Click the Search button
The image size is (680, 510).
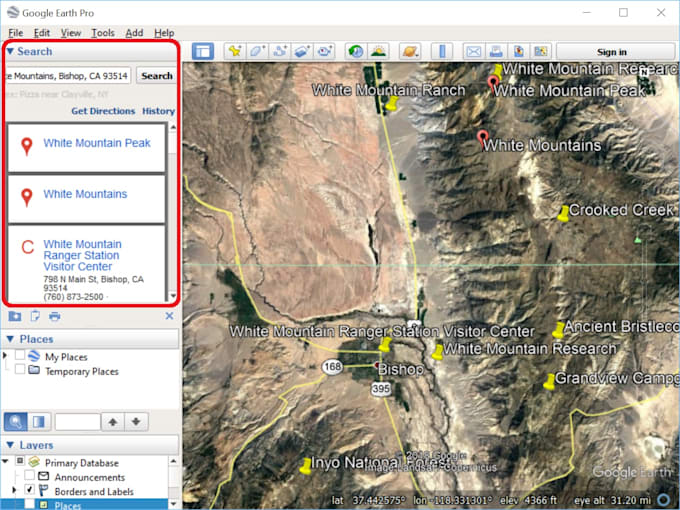tap(157, 76)
